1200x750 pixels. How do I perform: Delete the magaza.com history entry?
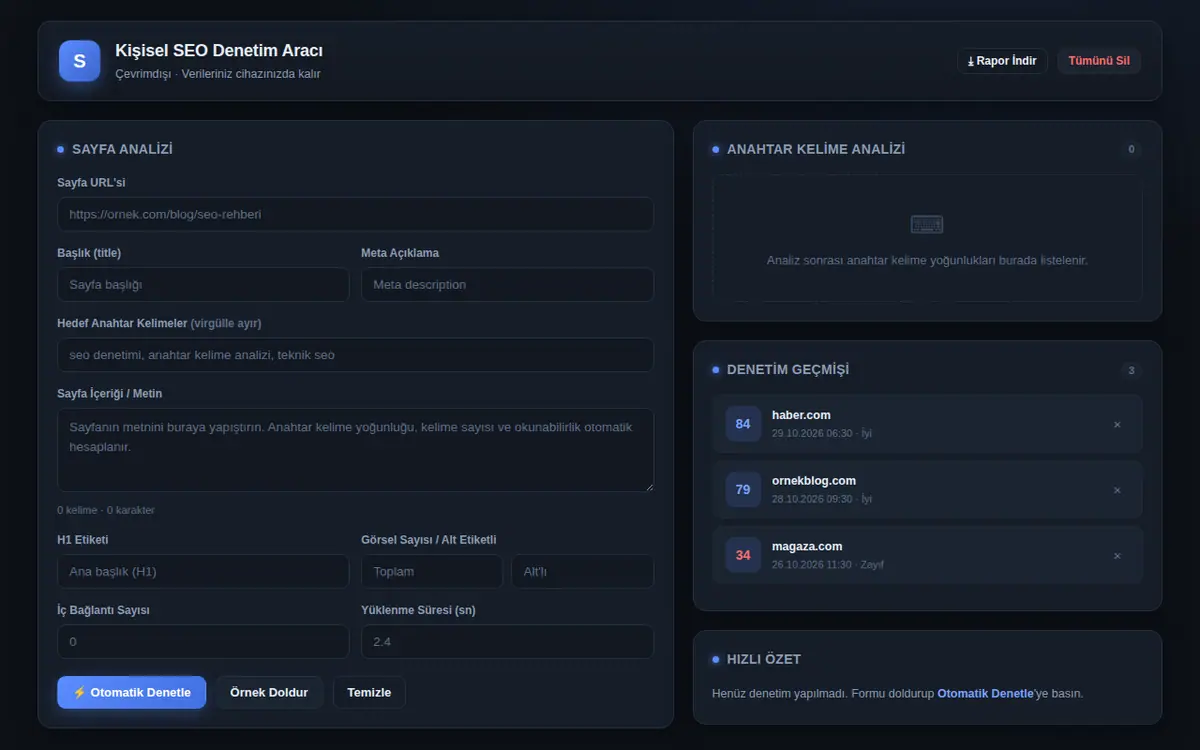[x=1117, y=556]
